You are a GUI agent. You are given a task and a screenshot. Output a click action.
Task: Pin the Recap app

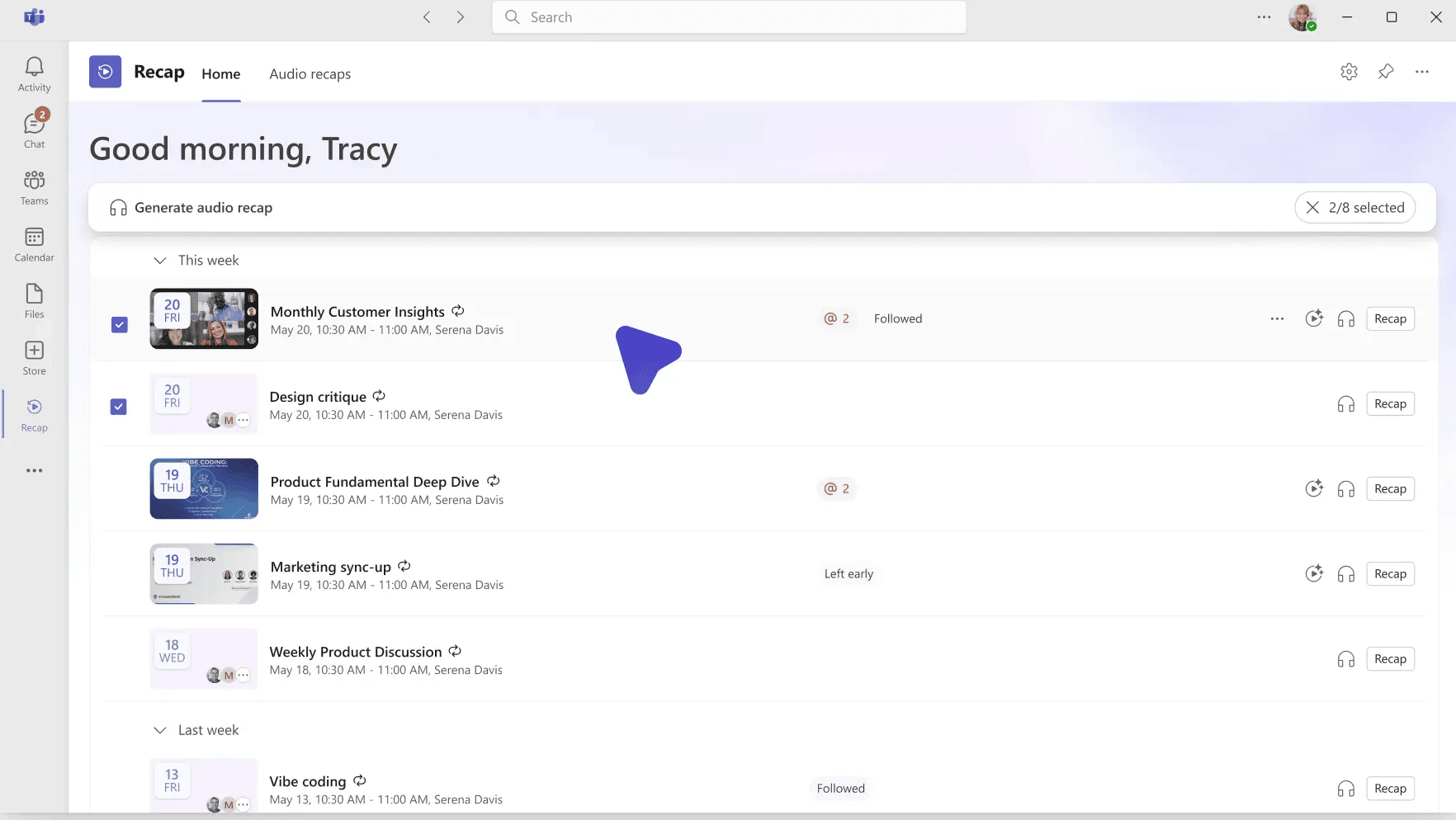[x=1386, y=72]
